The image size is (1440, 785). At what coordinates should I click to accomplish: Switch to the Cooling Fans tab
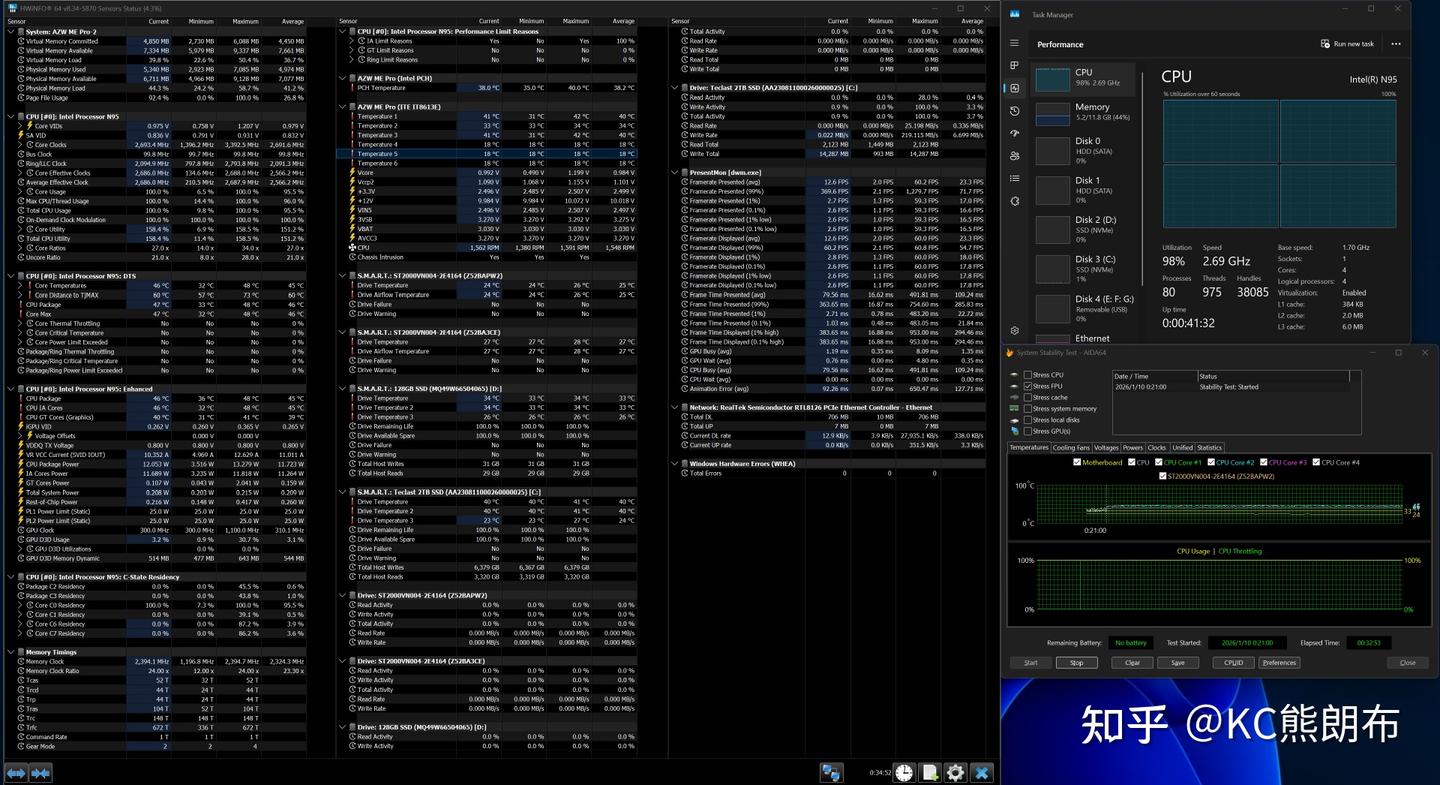[x=1071, y=448]
